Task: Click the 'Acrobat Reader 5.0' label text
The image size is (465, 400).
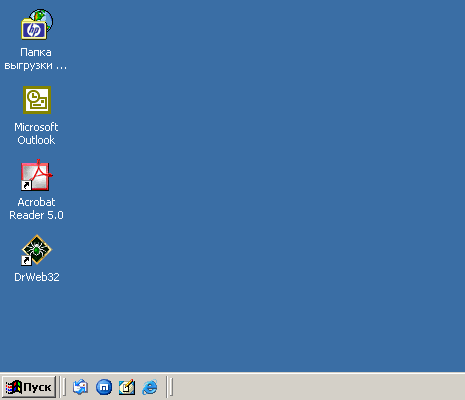Action: click(36, 209)
